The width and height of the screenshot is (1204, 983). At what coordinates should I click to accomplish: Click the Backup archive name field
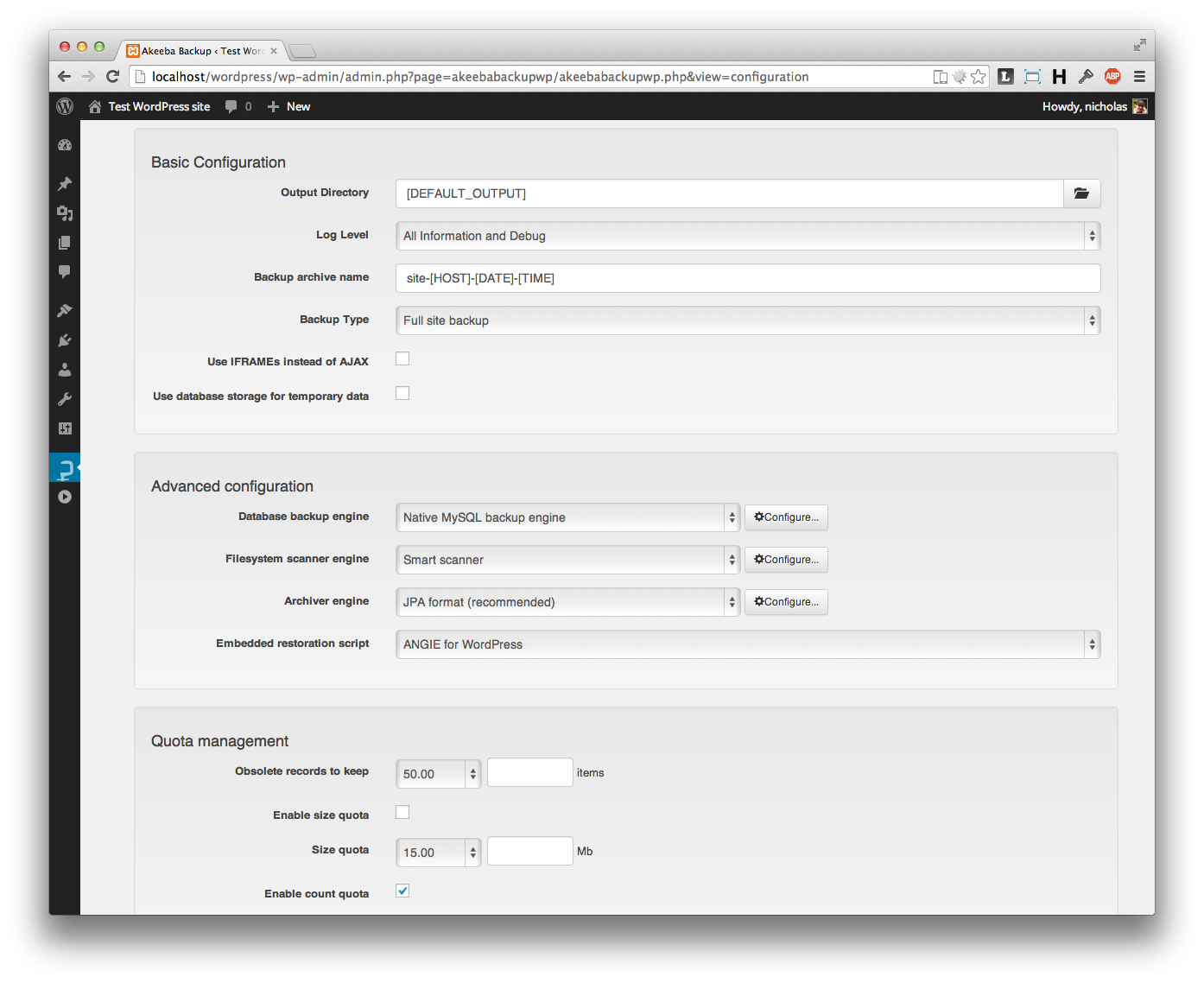click(748, 278)
